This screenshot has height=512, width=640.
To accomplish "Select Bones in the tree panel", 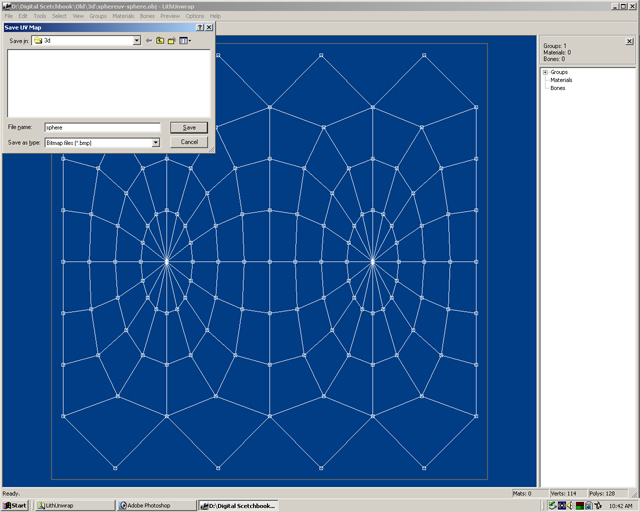I will click(x=558, y=88).
